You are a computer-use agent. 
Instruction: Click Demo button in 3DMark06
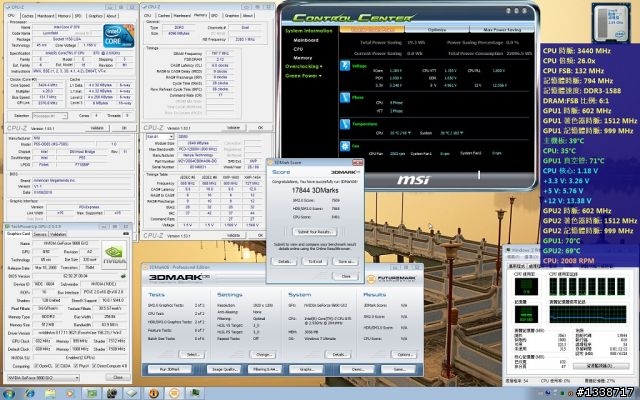click(x=357, y=369)
